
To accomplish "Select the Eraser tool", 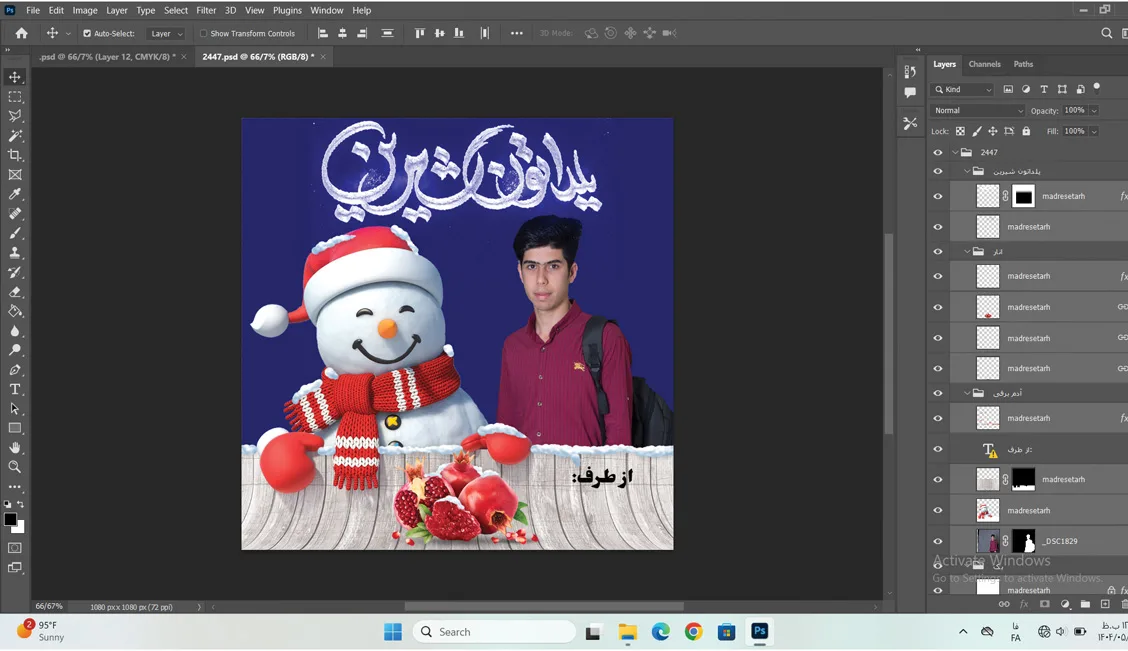I will (x=14, y=292).
